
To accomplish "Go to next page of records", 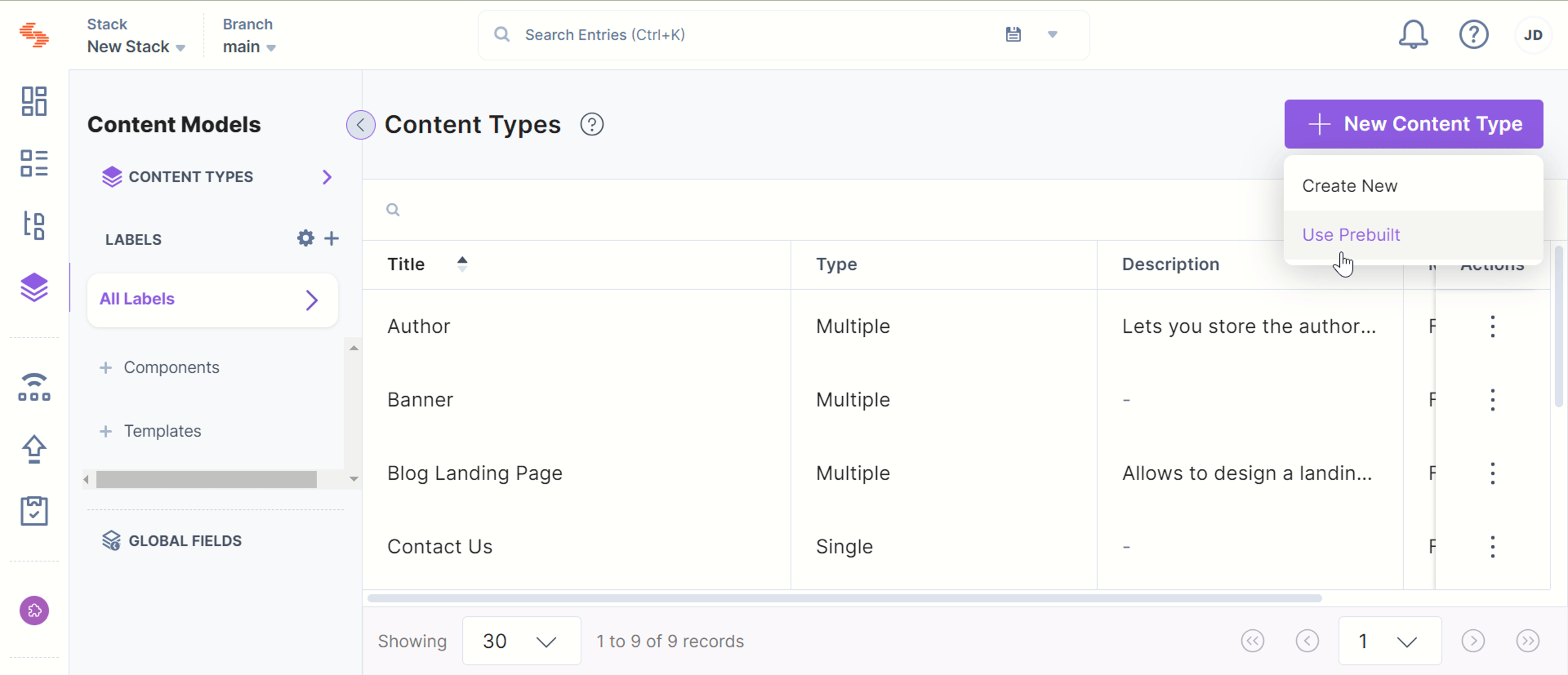I will point(1472,640).
